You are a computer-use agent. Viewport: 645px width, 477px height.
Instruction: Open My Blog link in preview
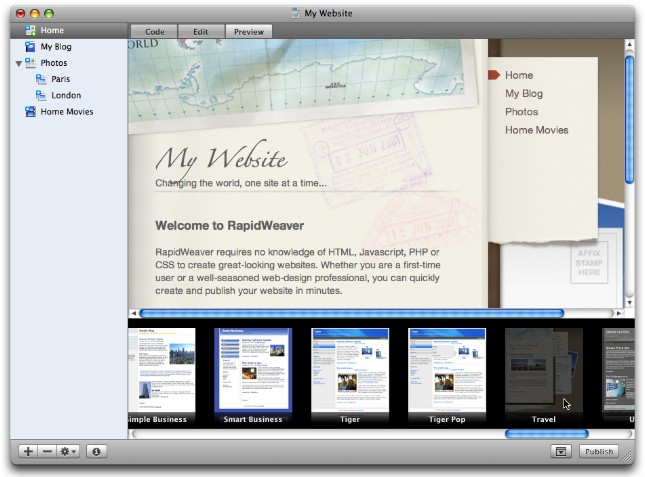524,94
